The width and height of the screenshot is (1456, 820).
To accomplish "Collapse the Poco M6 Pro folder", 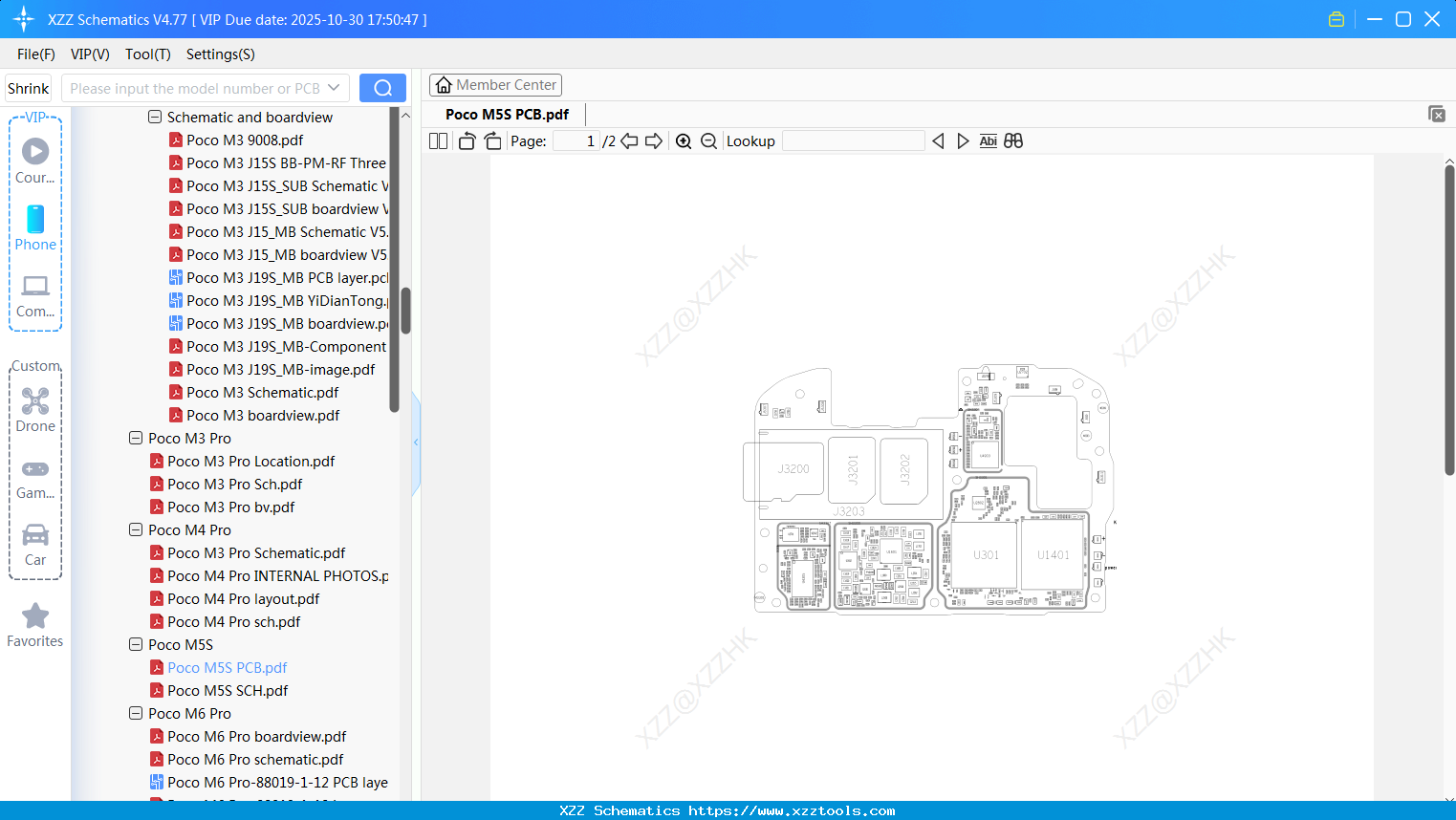I will [136, 713].
